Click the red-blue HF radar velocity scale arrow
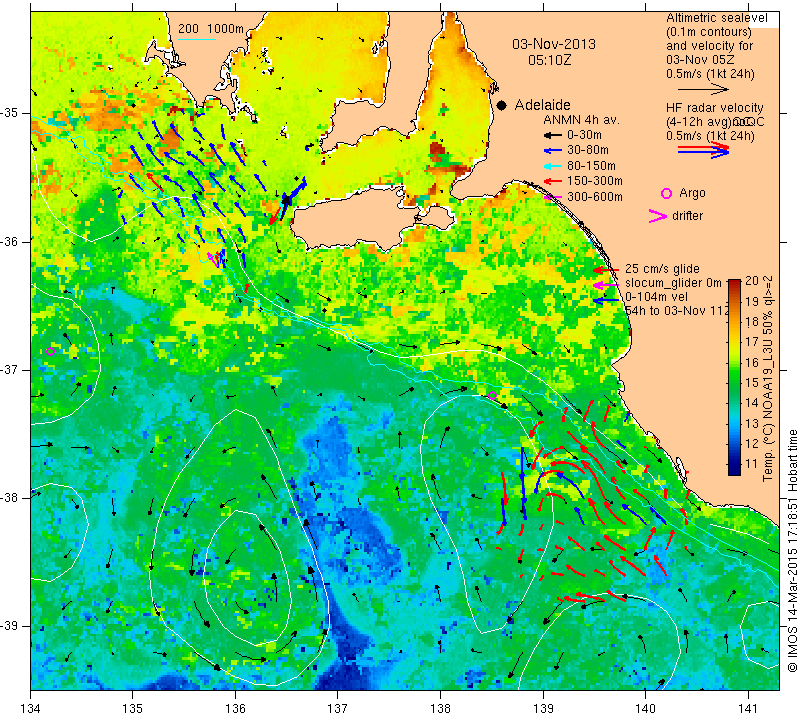Viewport: 800px width, 720px height. tap(703, 150)
